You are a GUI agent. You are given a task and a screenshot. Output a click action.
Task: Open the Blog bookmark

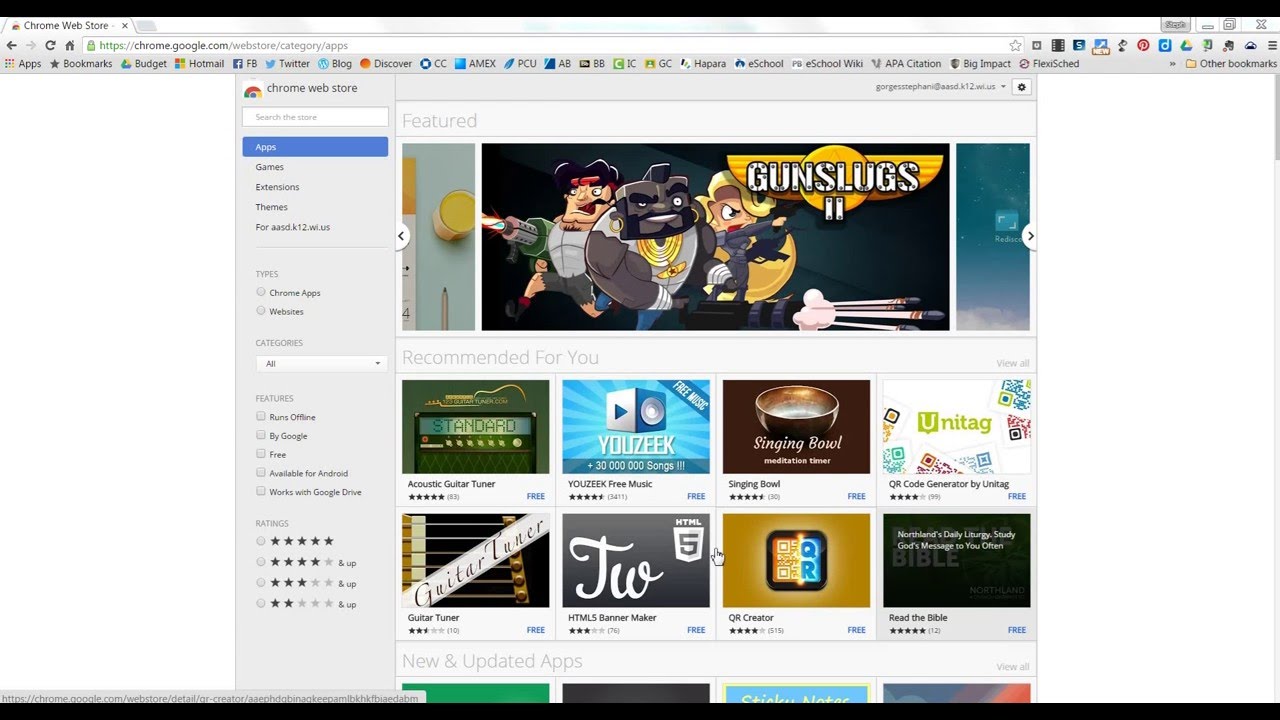tap(335, 63)
